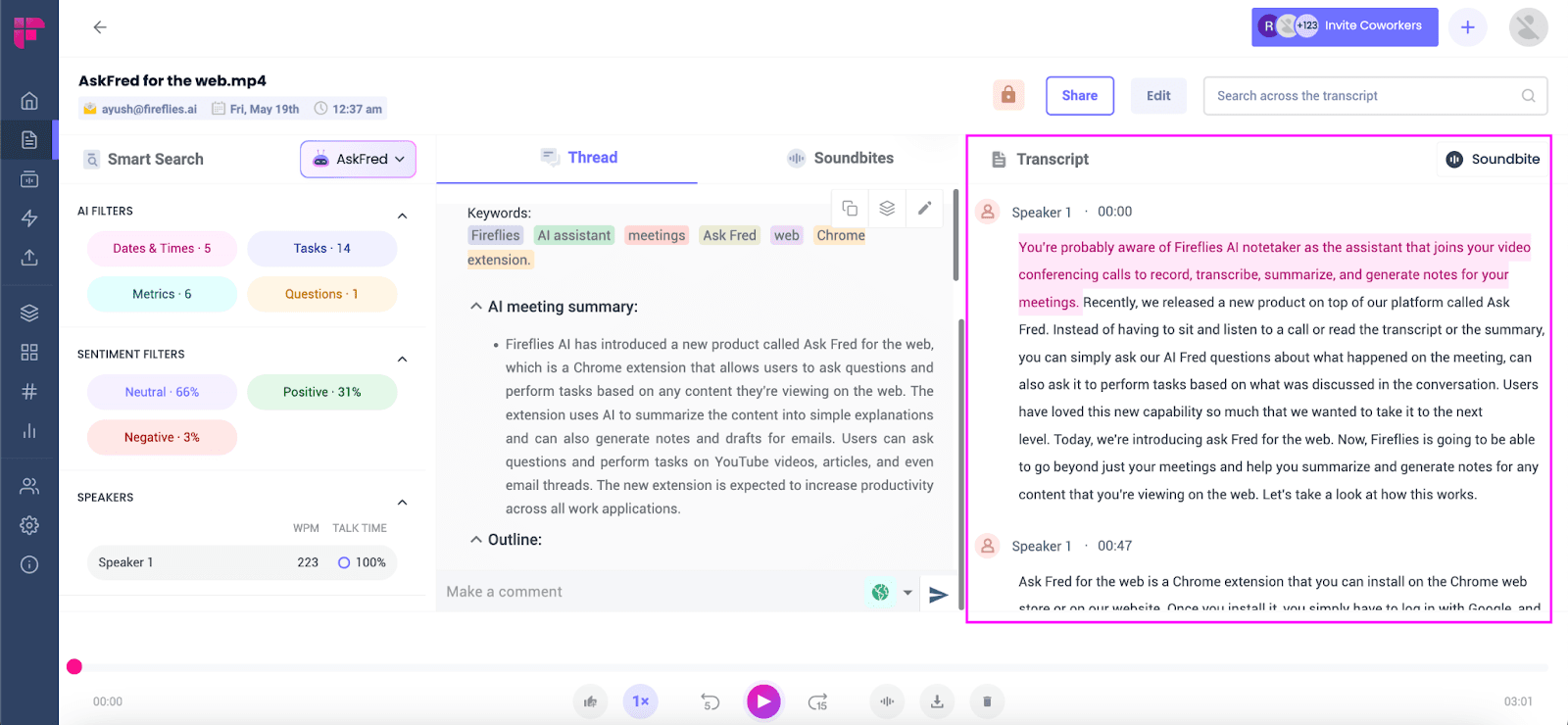Open the team members icon in the sidebar
This screenshot has width=1568, height=725.
29,485
